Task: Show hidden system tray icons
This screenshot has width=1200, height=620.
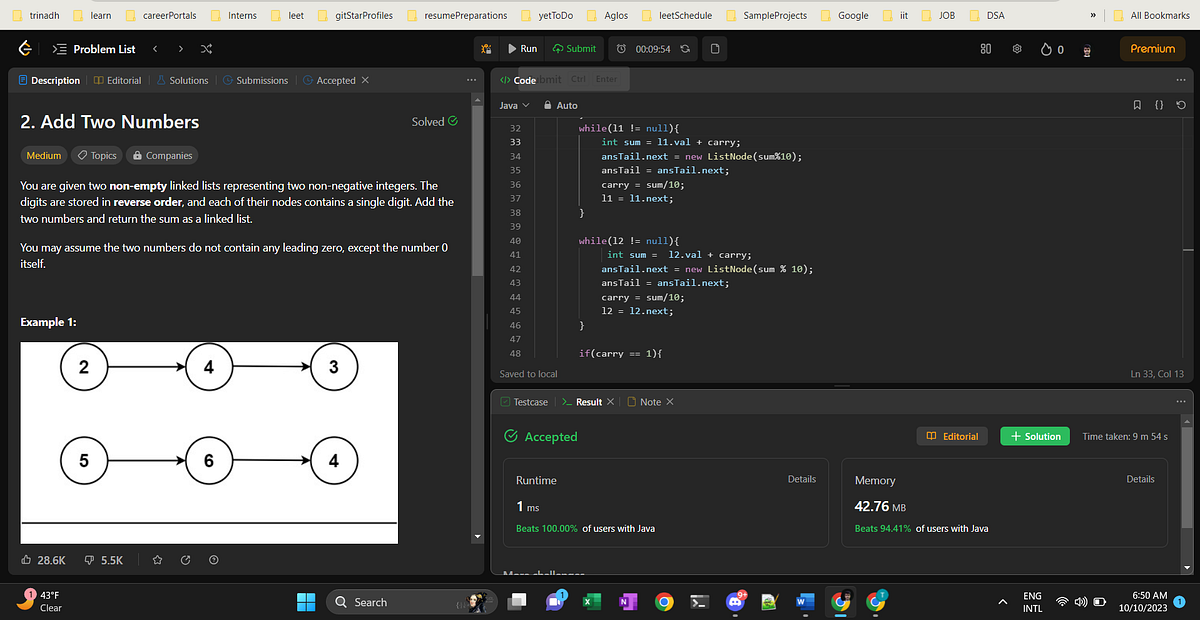Action: coord(1003,602)
